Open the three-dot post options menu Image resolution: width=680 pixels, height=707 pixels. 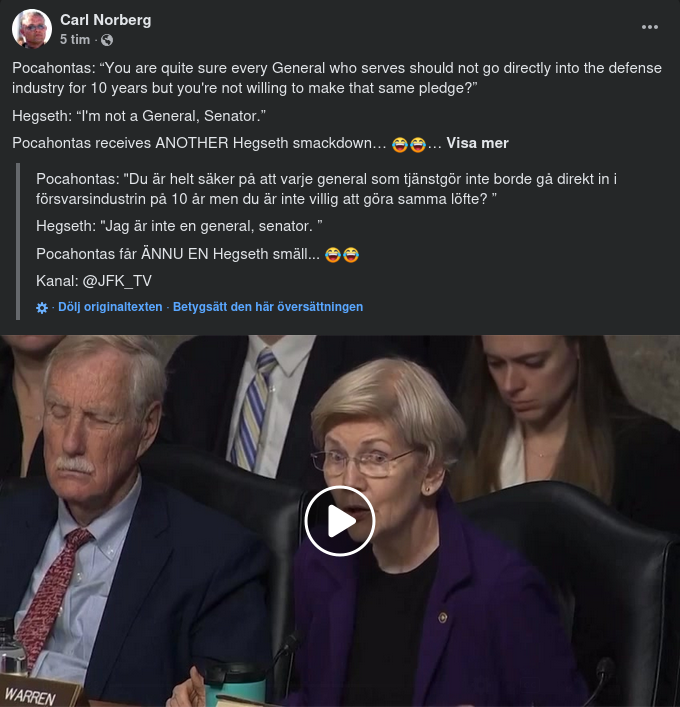650,27
